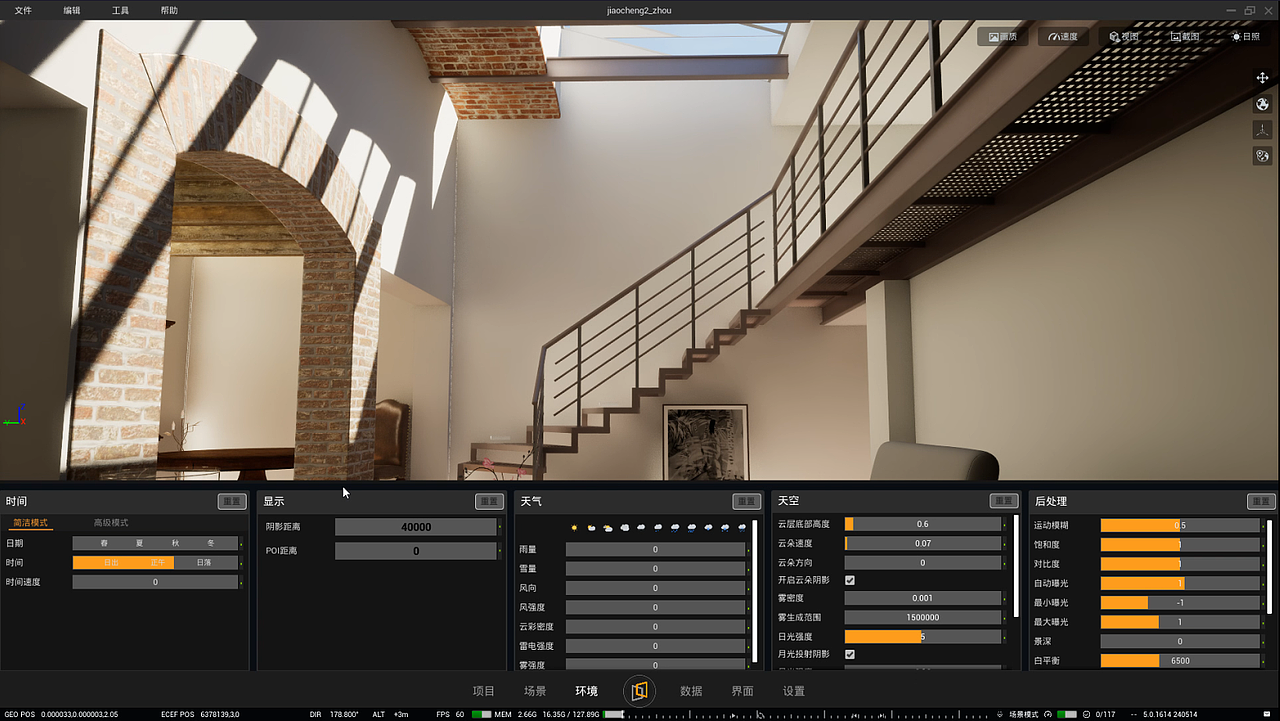Click the POI距离 value field
The height and width of the screenshot is (721, 1280).
point(416,551)
